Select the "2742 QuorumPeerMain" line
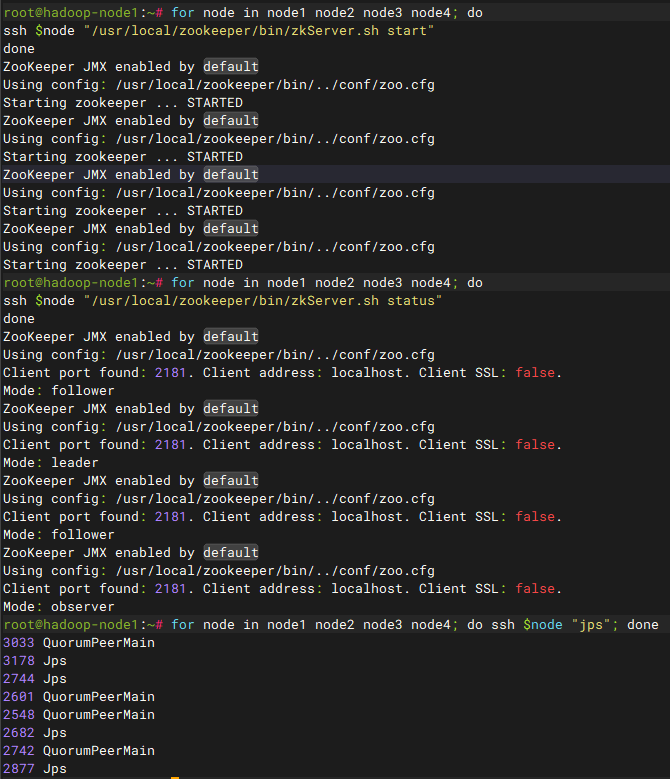Viewport: 670px width, 779px height. point(79,750)
